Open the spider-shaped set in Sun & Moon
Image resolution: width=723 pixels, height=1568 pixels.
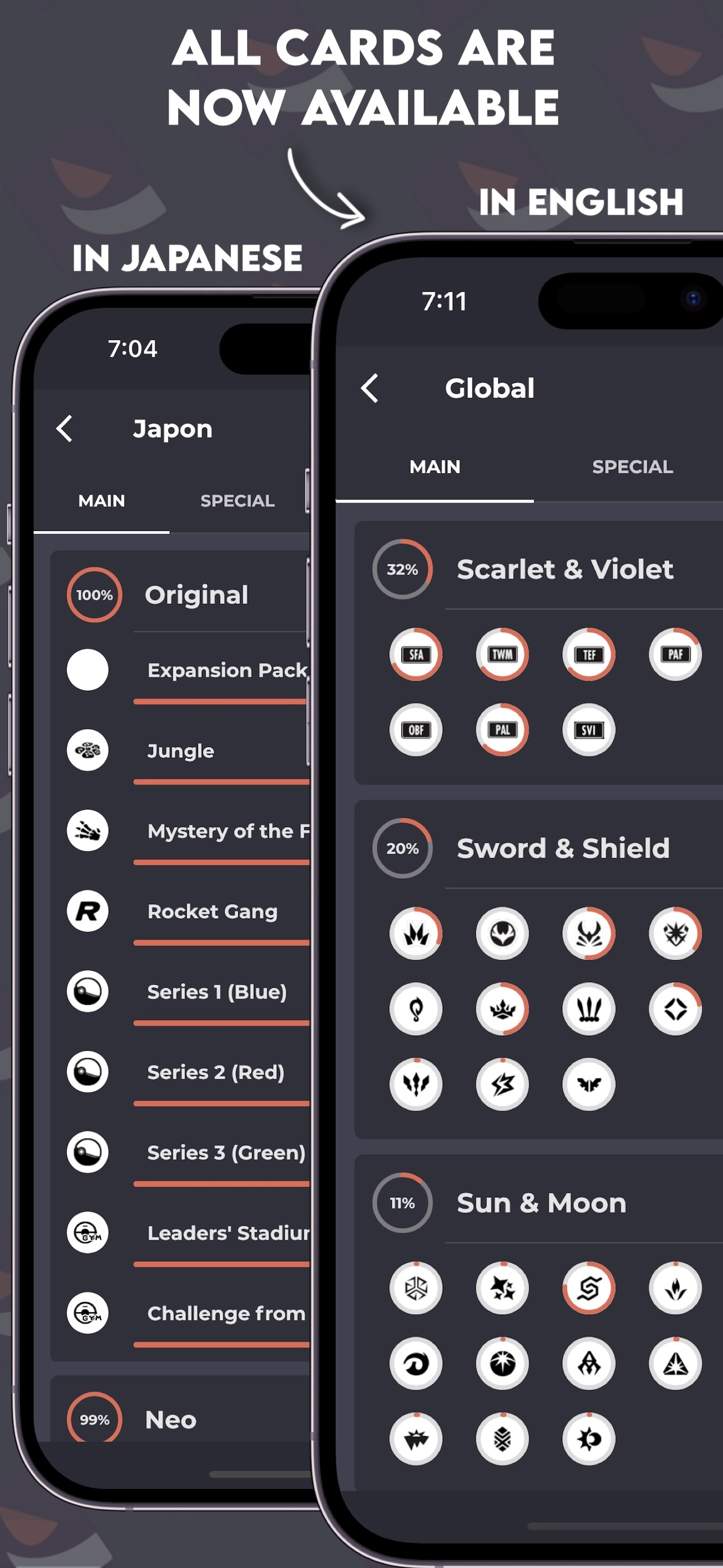[589, 1363]
